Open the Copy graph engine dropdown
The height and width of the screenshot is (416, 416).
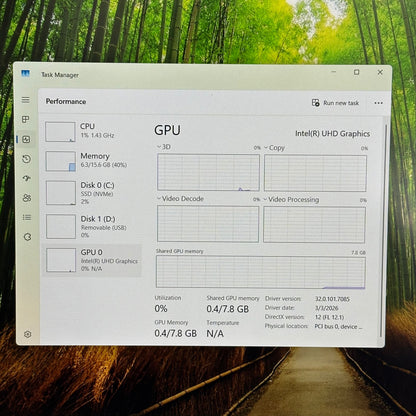274,148
